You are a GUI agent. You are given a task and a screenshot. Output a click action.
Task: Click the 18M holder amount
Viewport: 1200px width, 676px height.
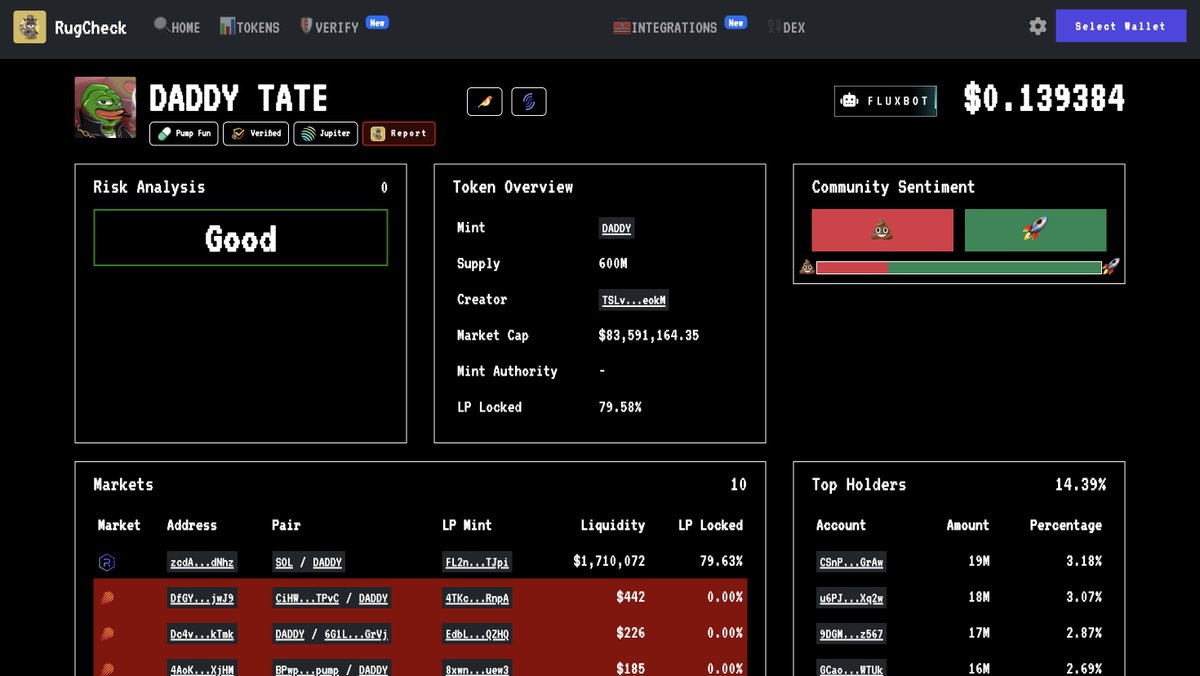coord(978,598)
